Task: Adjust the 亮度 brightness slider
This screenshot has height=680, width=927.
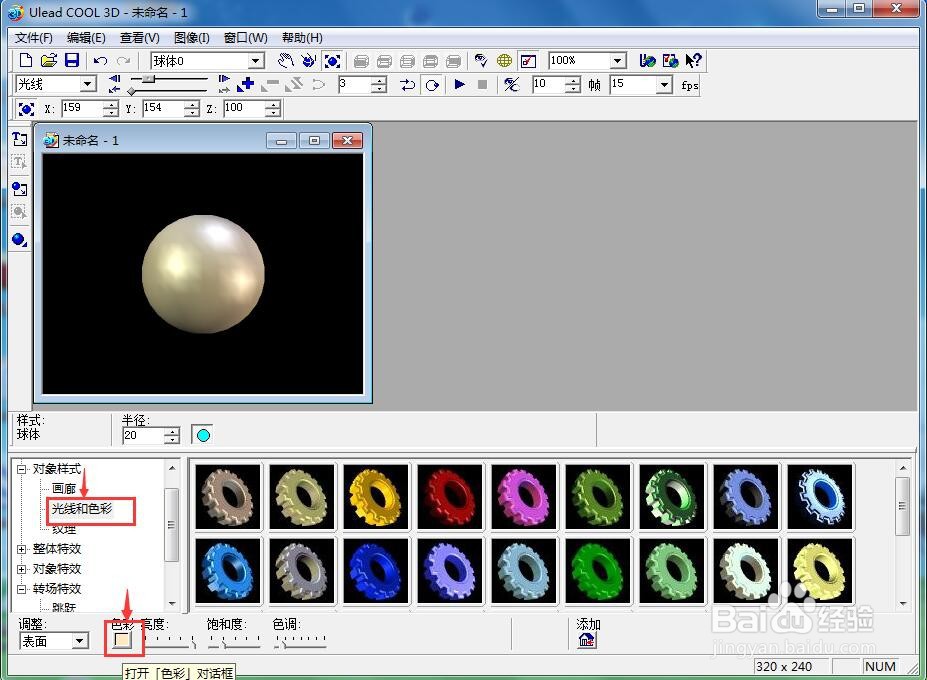Action: click(170, 641)
